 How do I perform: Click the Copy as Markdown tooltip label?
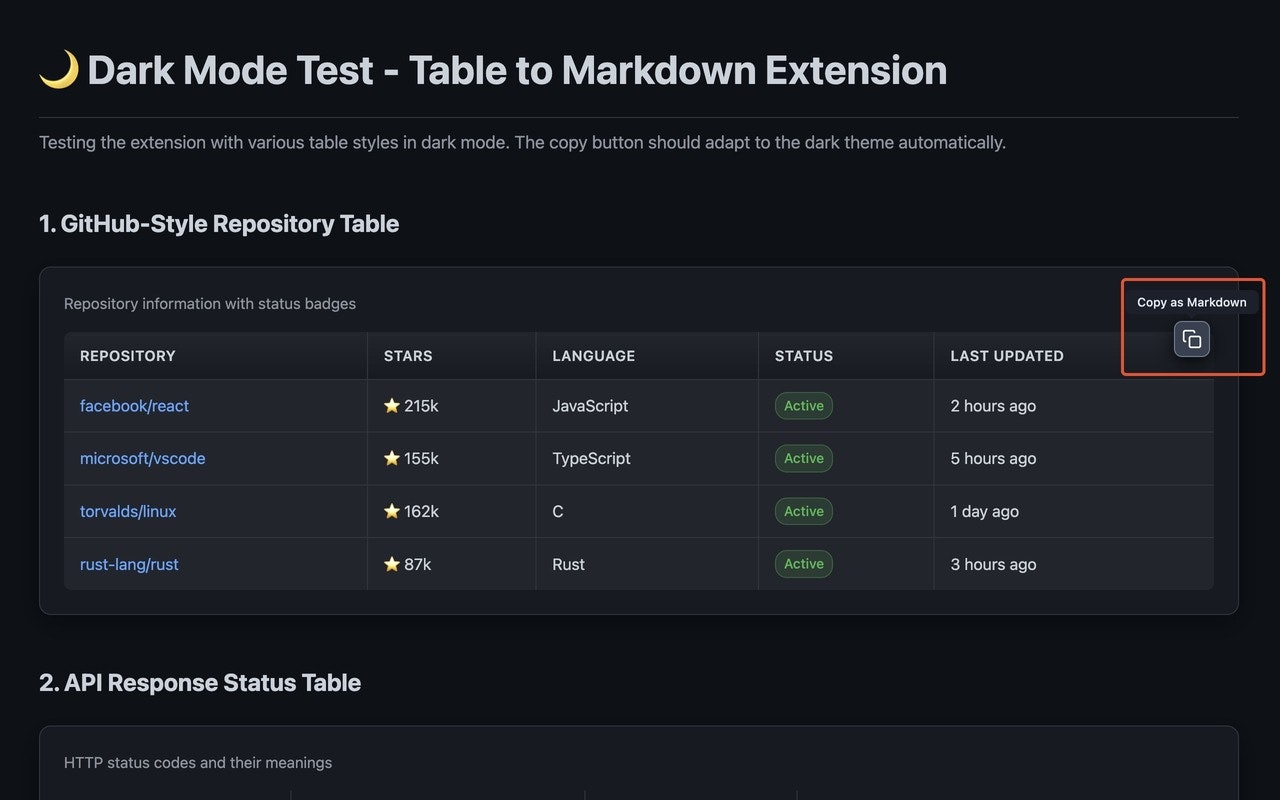(x=1192, y=302)
